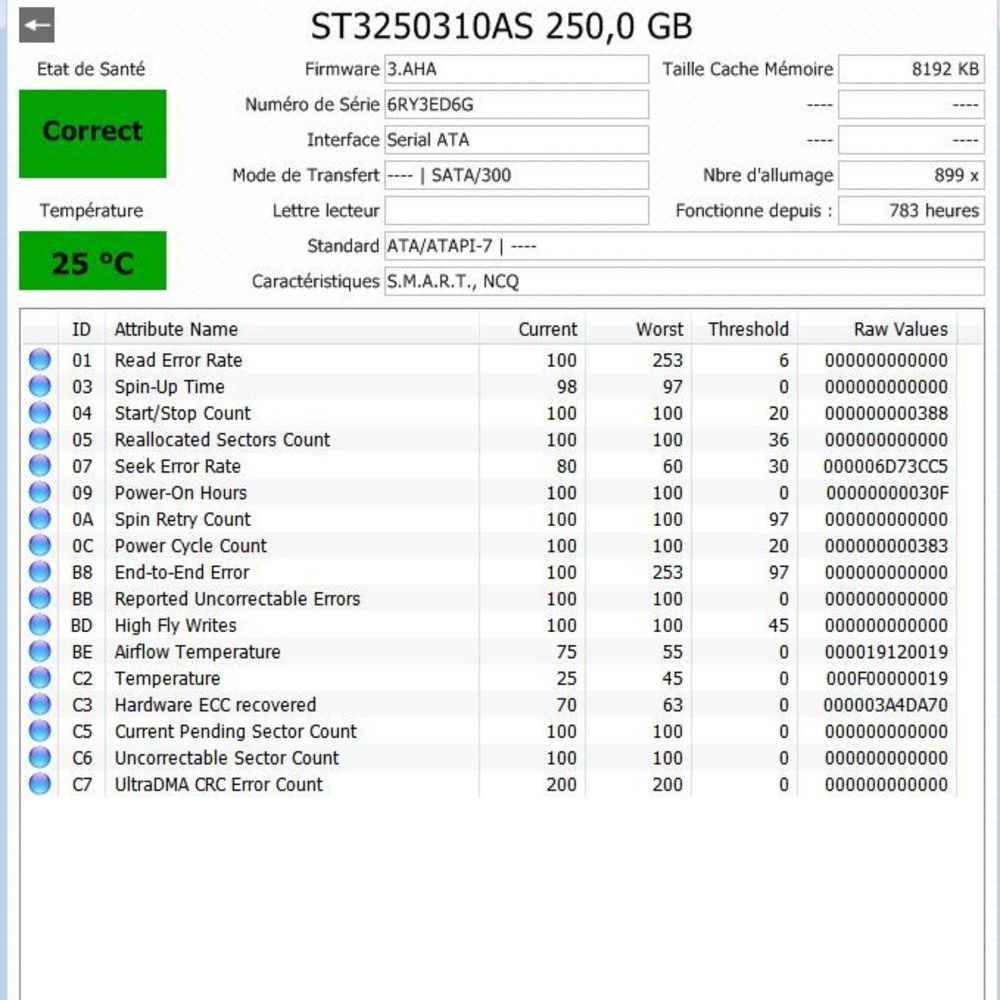Click the status orb for Seek Error Rate

coord(40,466)
